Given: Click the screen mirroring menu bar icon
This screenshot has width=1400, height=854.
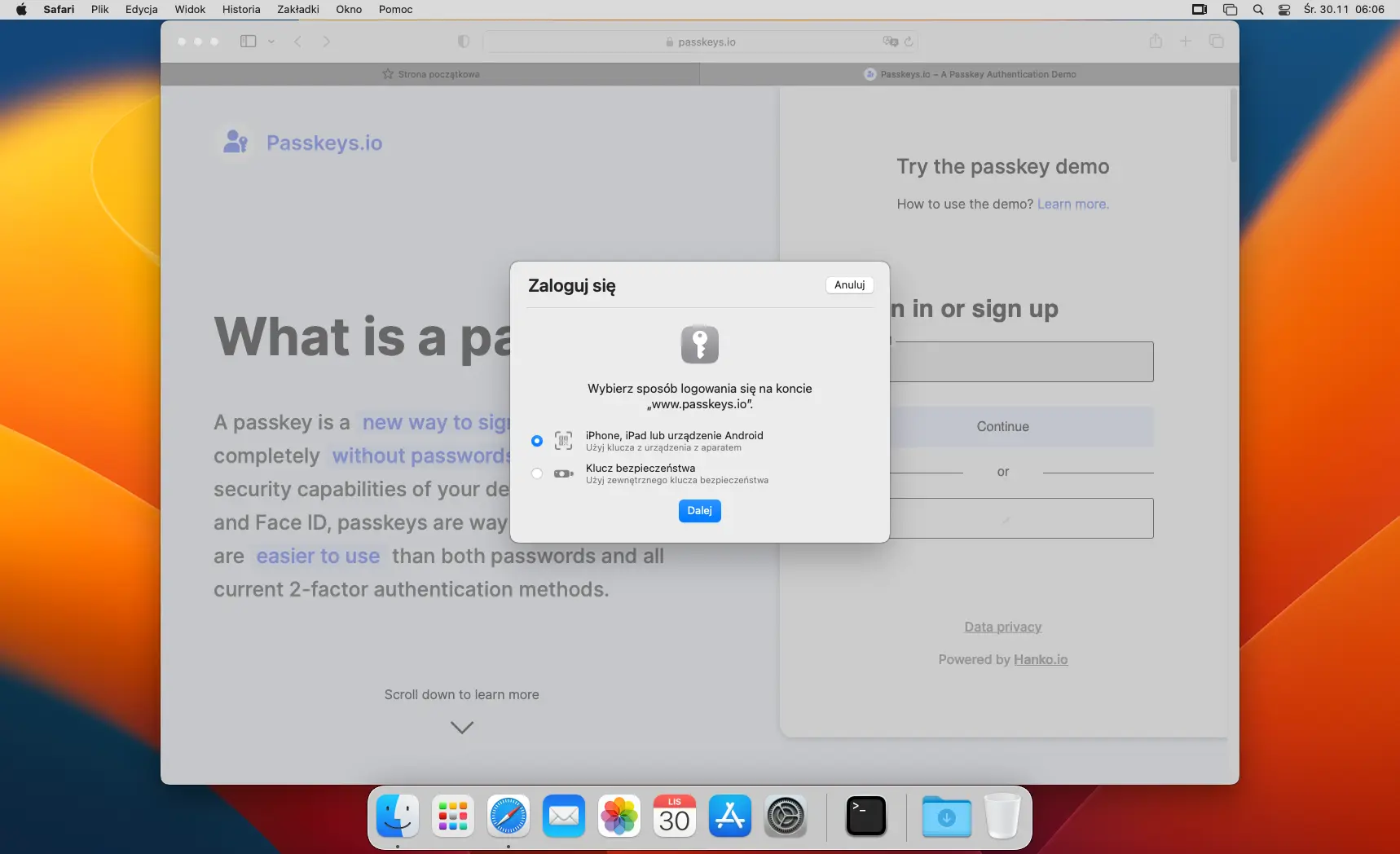Looking at the screenshot, I should pos(1200,10).
